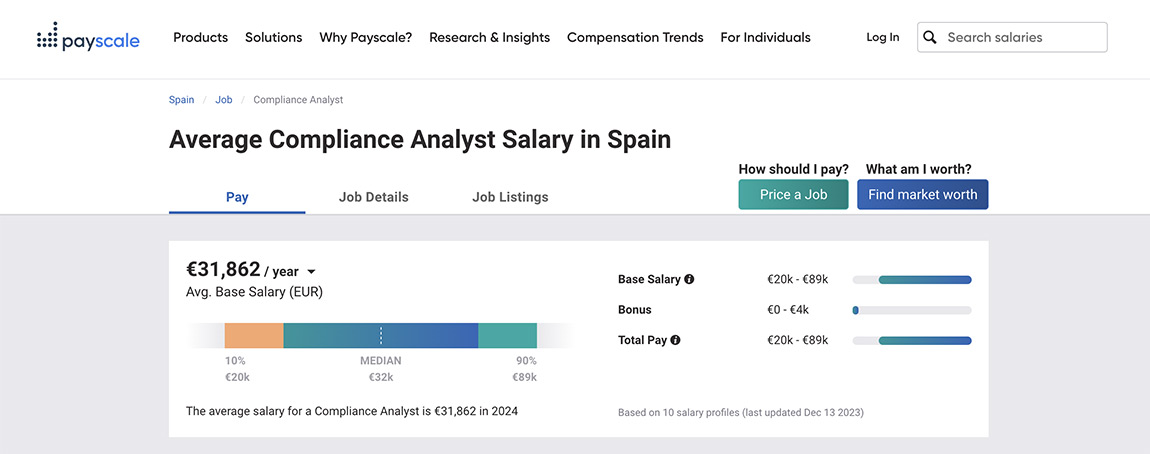The width and height of the screenshot is (1150, 454).
Task: Click the Total Pay info icon
Action: point(675,340)
